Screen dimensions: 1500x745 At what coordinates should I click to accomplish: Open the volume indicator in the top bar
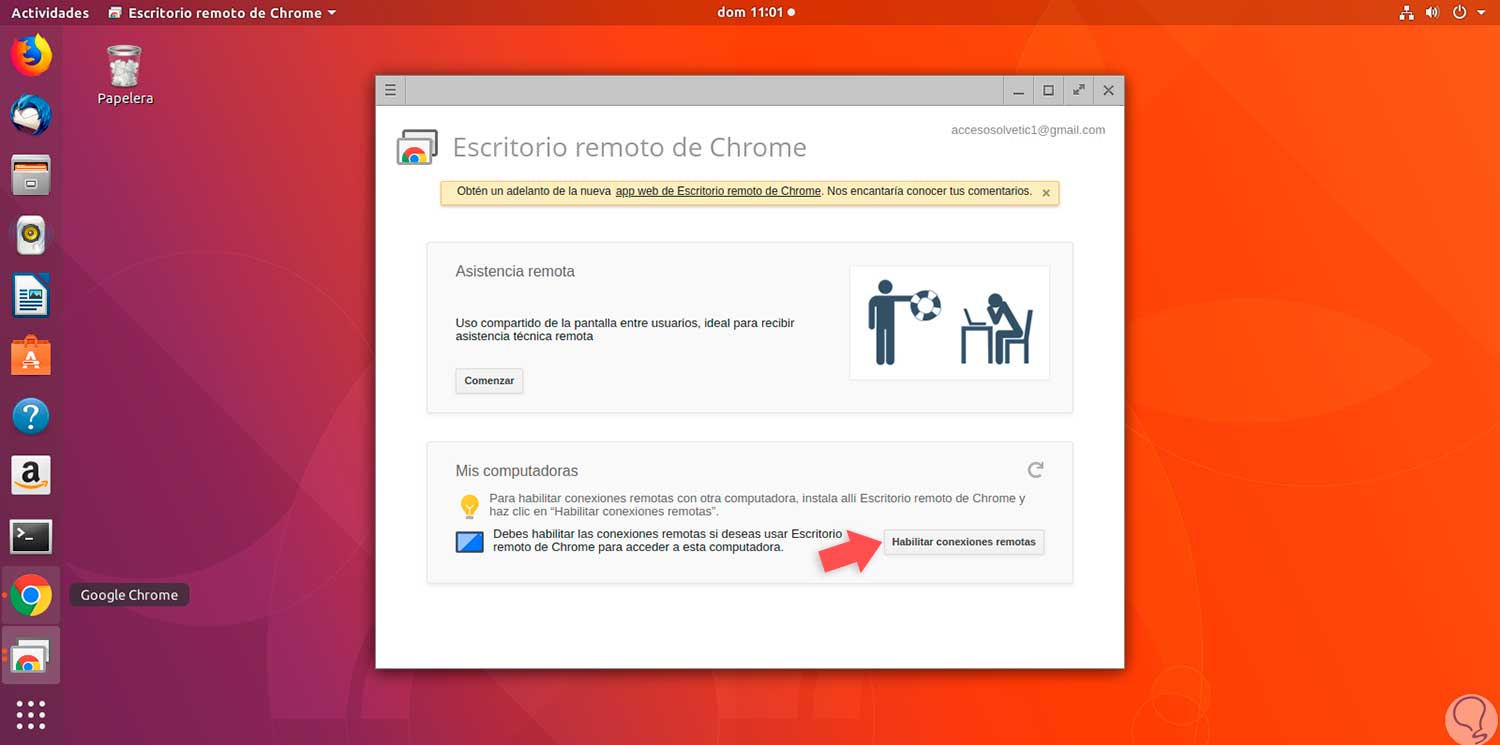tap(1433, 13)
